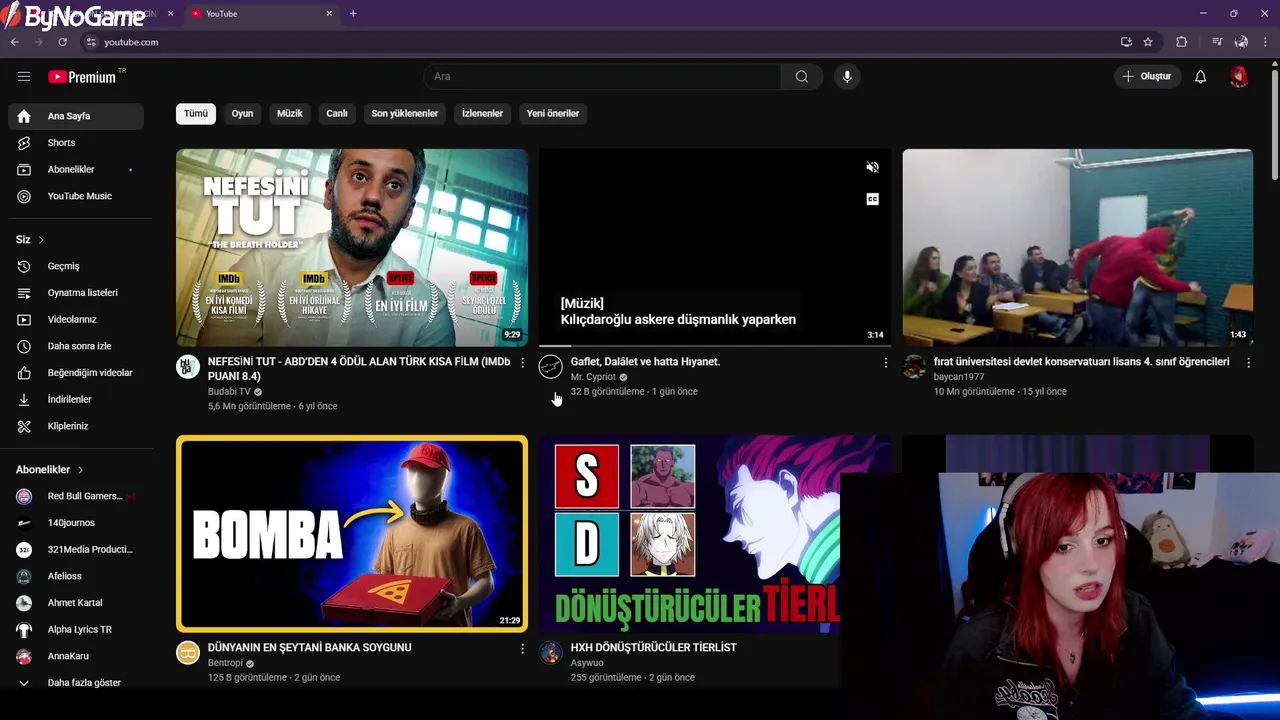Image resolution: width=1280 pixels, height=720 pixels.
Task: Select the İzlenenler filter chip
Action: click(482, 113)
